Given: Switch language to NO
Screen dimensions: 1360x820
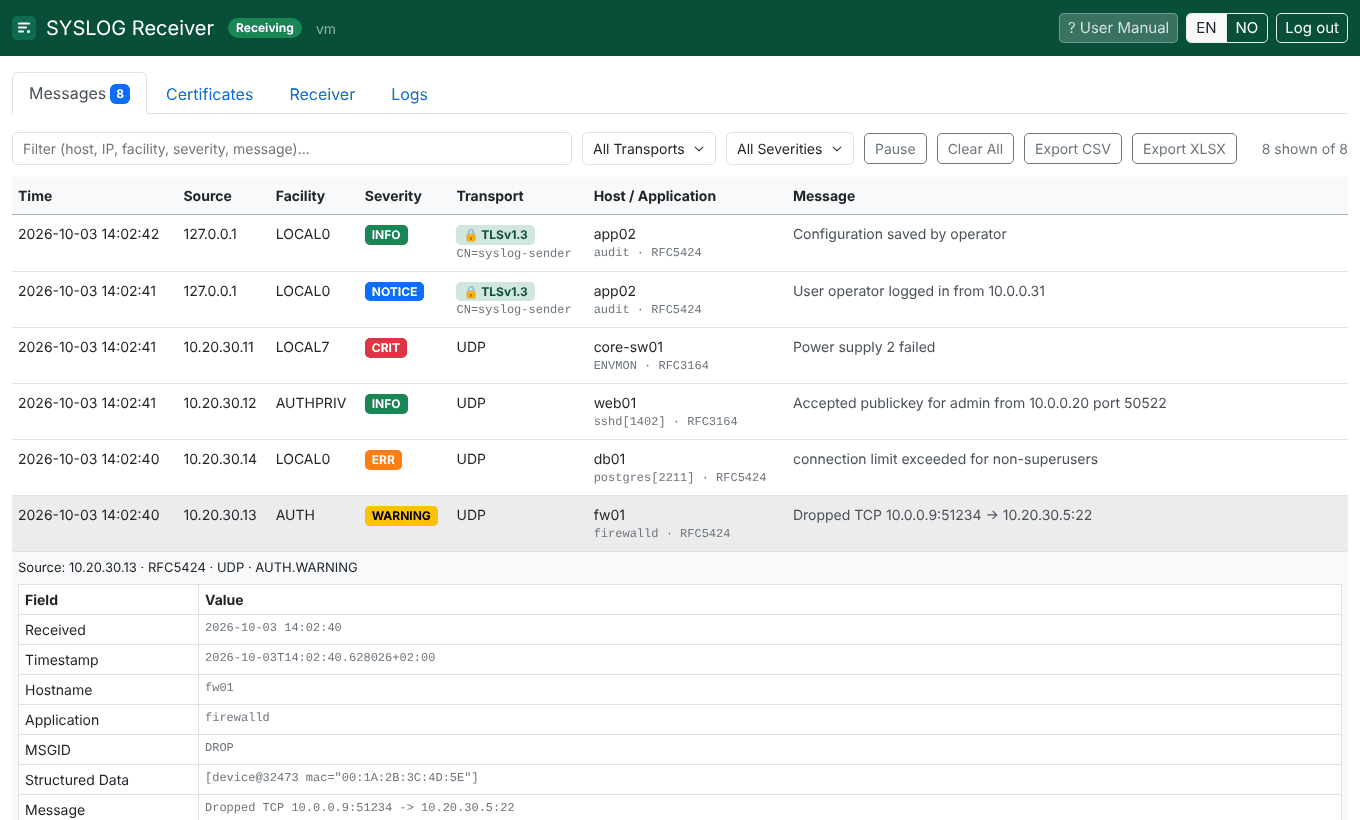Looking at the screenshot, I should point(1247,28).
